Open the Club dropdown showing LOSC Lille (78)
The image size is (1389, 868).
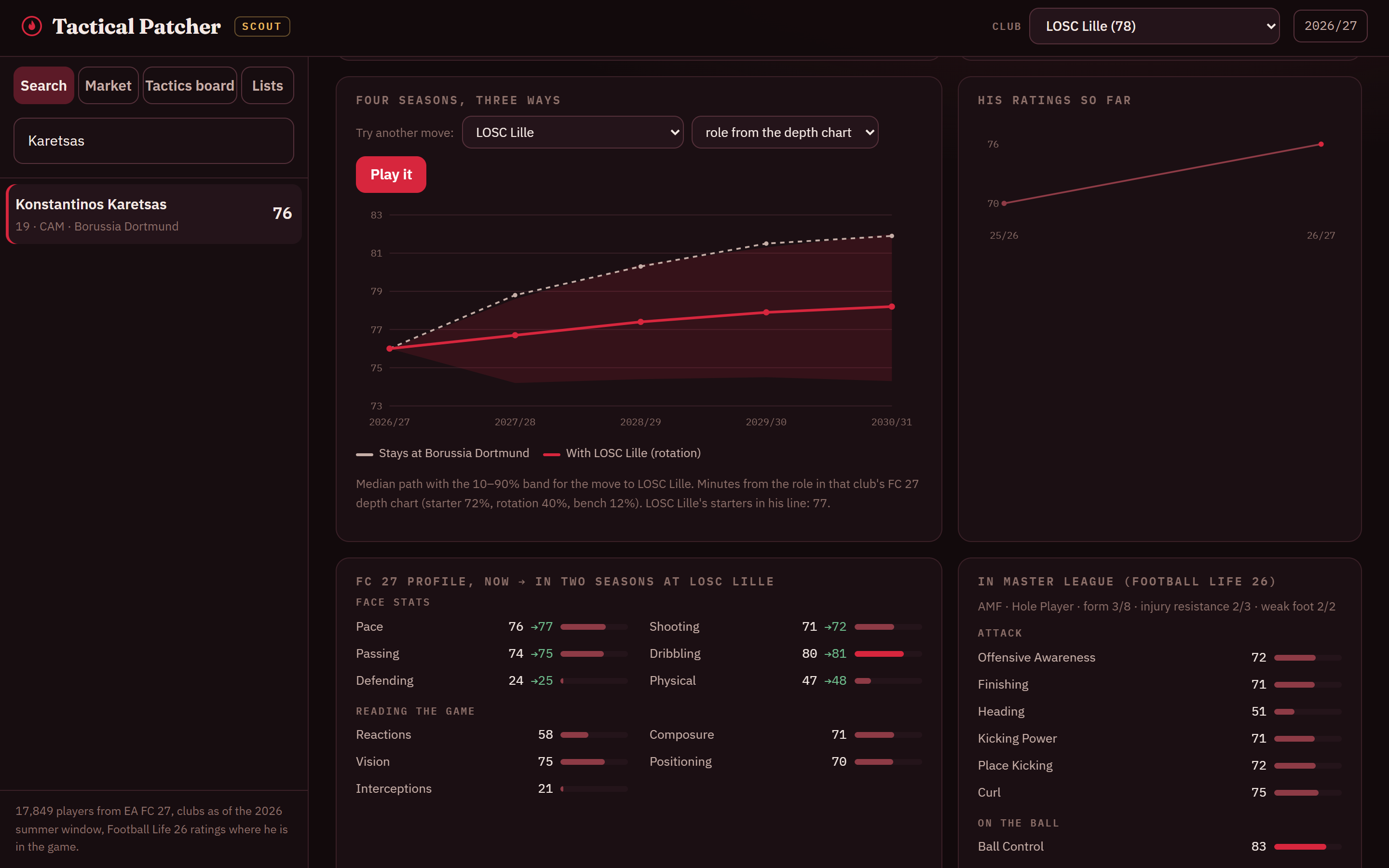(1154, 26)
